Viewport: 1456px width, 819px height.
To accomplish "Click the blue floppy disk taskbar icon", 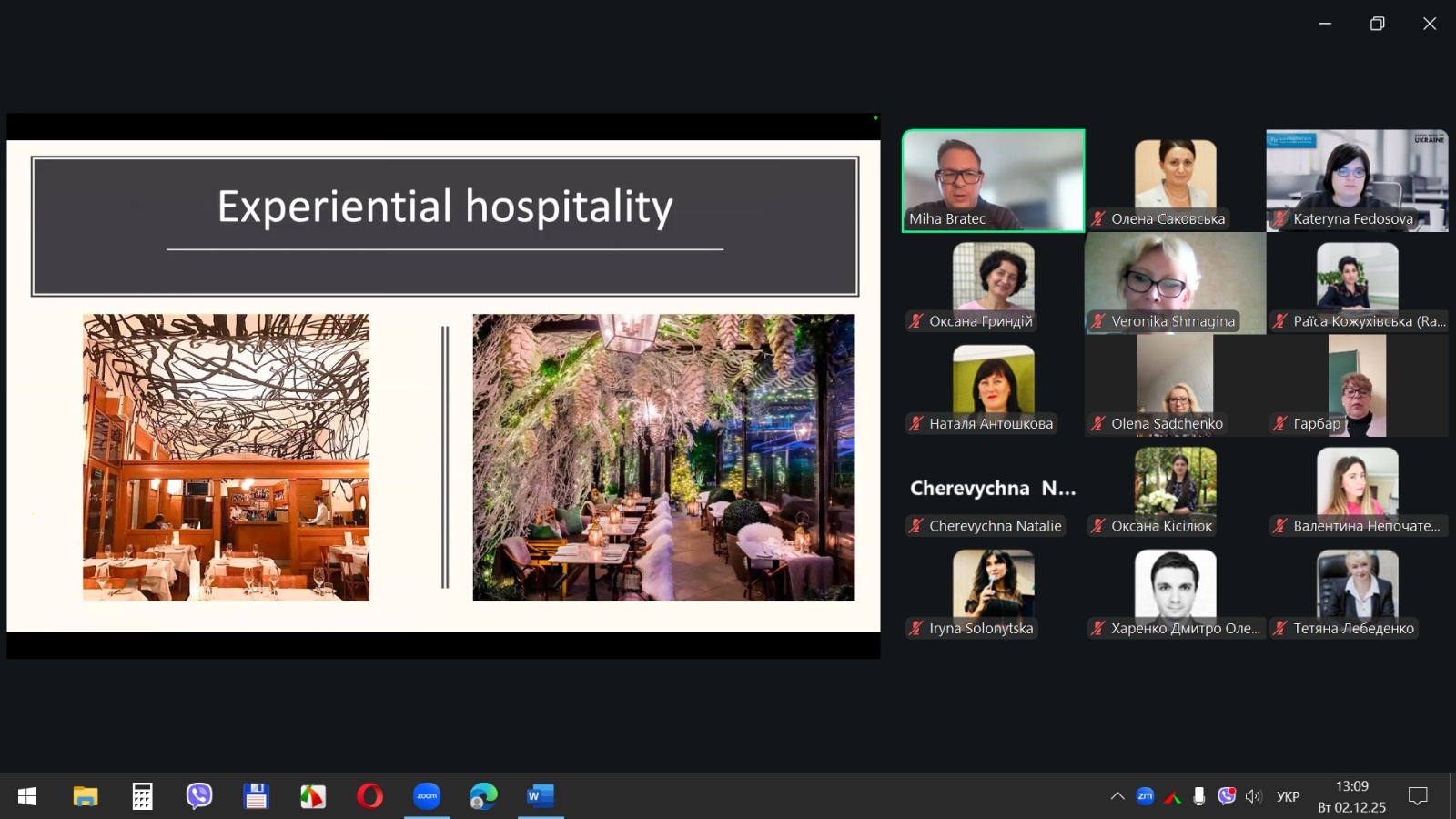I will (x=256, y=796).
